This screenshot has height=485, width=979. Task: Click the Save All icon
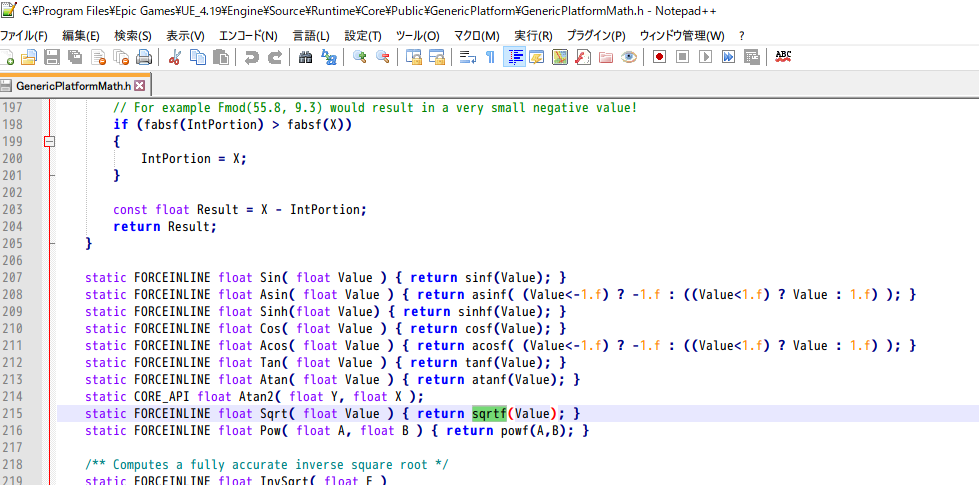[75, 57]
